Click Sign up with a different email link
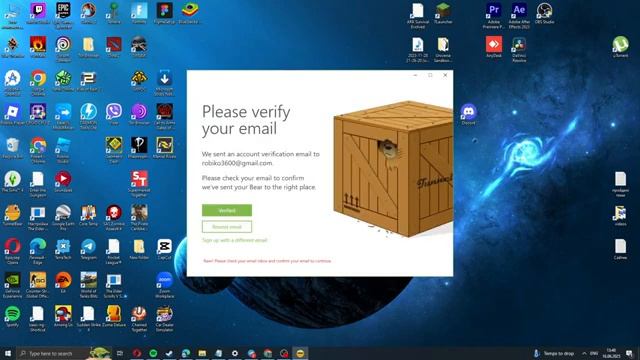This screenshot has width=640, height=360. pyautogui.click(x=235, y=240)
